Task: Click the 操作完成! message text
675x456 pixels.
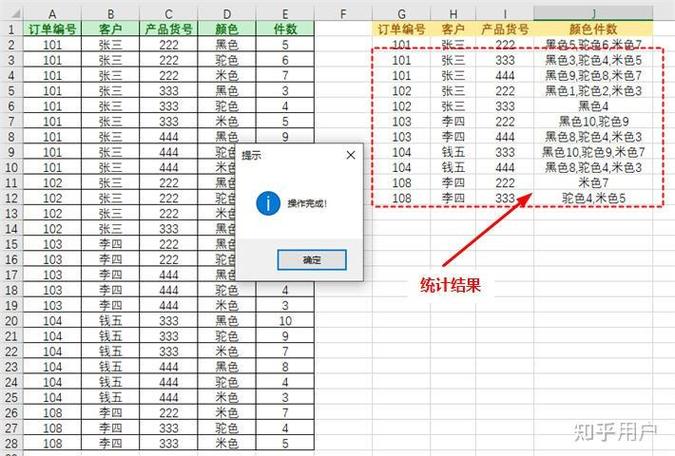Action: tap(307, 203)
